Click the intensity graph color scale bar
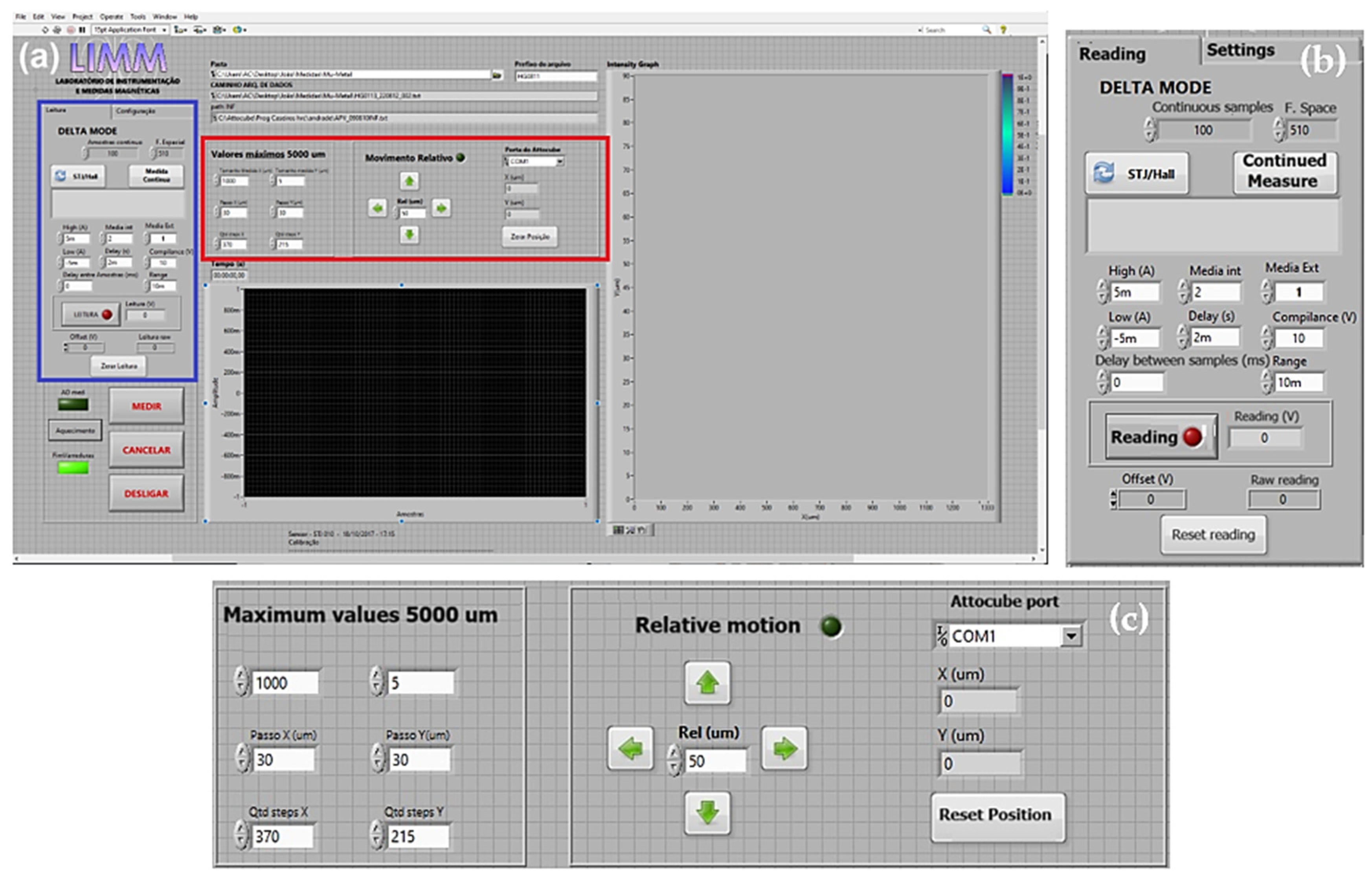 [1008, 134]
